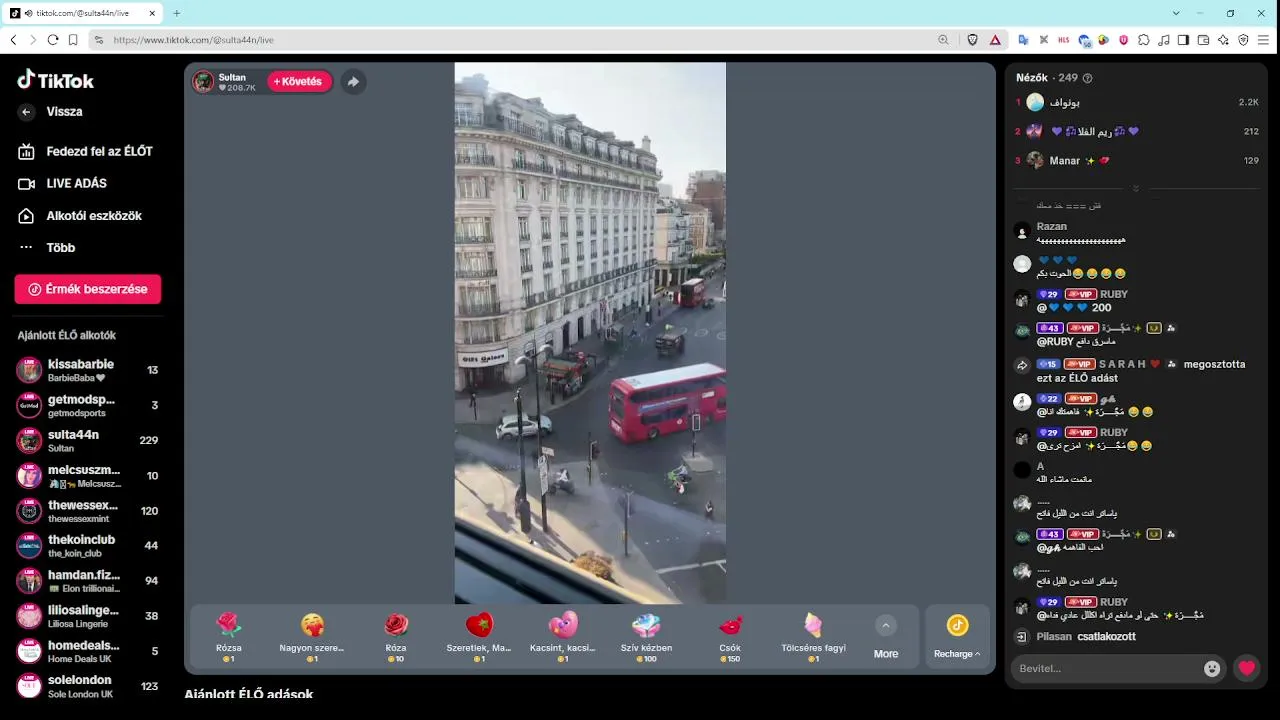Send a heart like
Image resolution: width=1280 pixels, height=720 pixels.
tap(1246, 668)
